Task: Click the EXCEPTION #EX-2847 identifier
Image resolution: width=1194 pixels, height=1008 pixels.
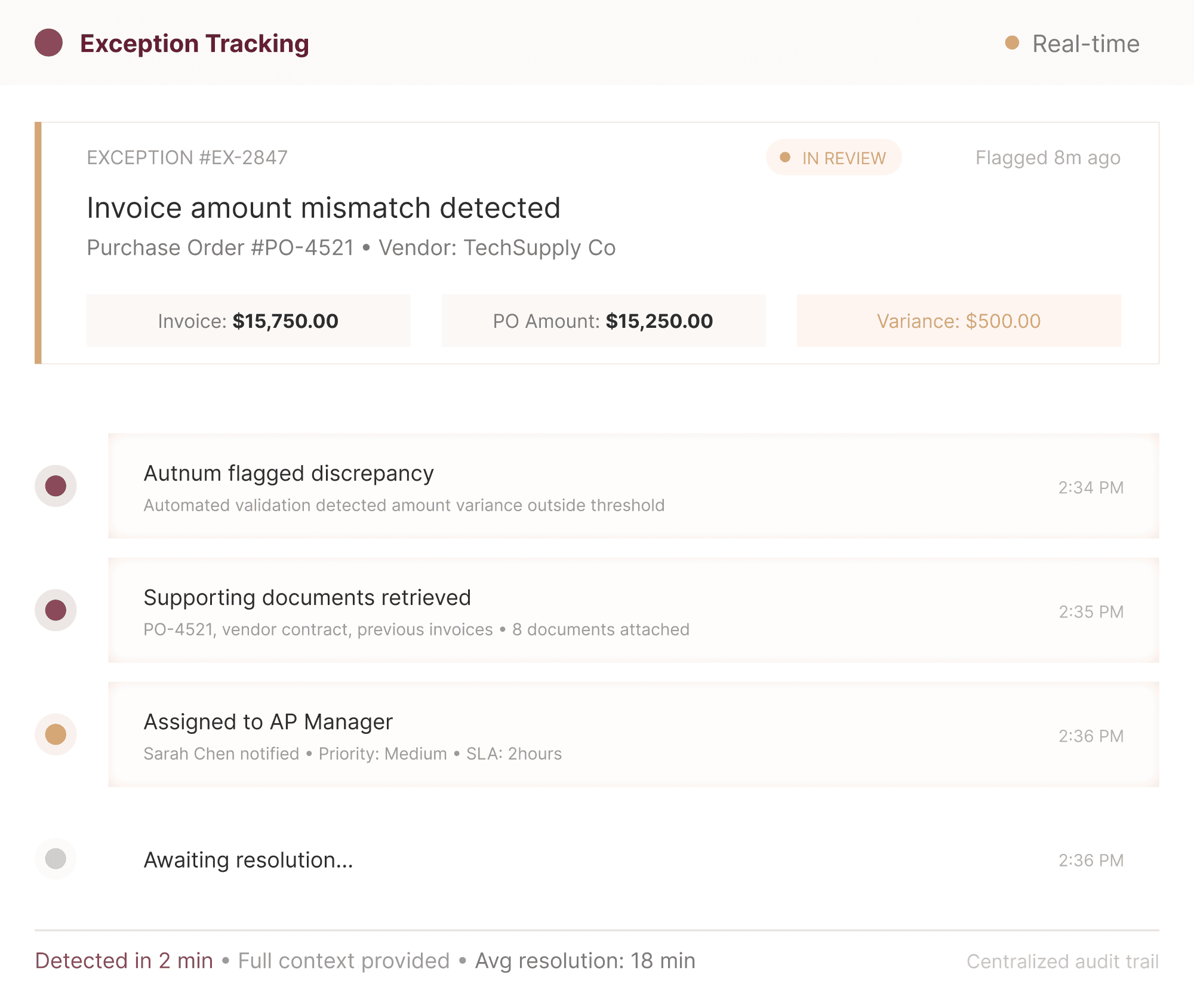Action: pos(187,158)
